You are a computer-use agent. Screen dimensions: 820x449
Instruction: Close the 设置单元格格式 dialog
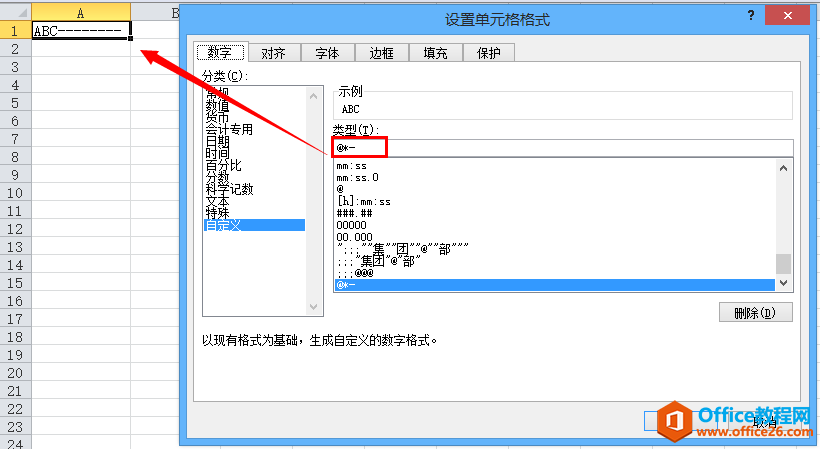(x=788, y=16)
